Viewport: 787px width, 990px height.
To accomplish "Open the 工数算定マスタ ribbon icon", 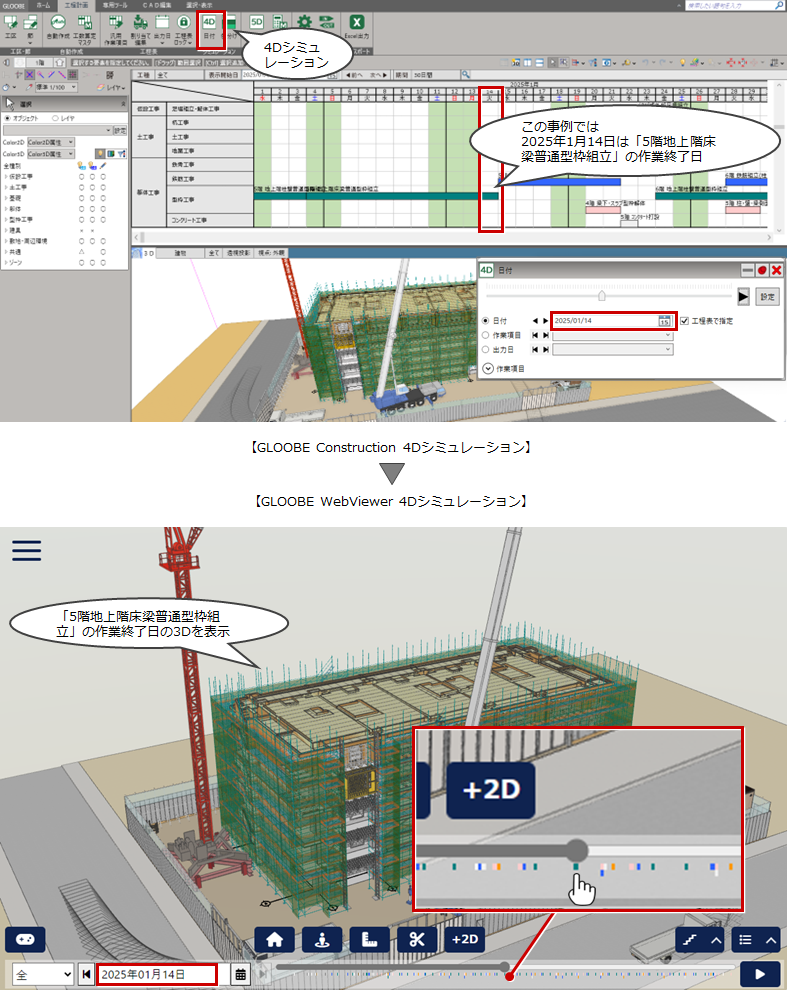I will pos(85,30).
